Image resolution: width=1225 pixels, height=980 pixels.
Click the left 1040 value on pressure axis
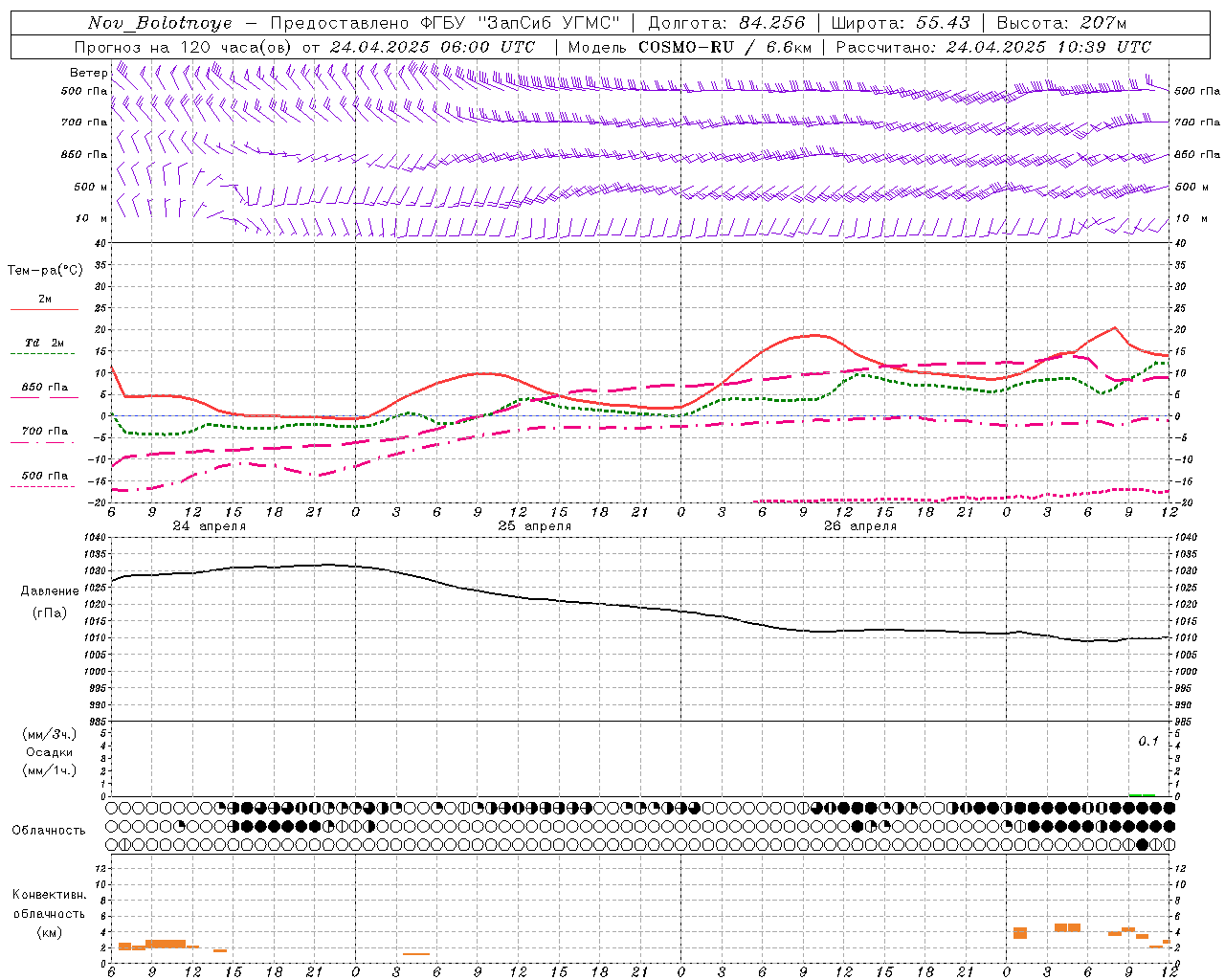tap(94, 538)
